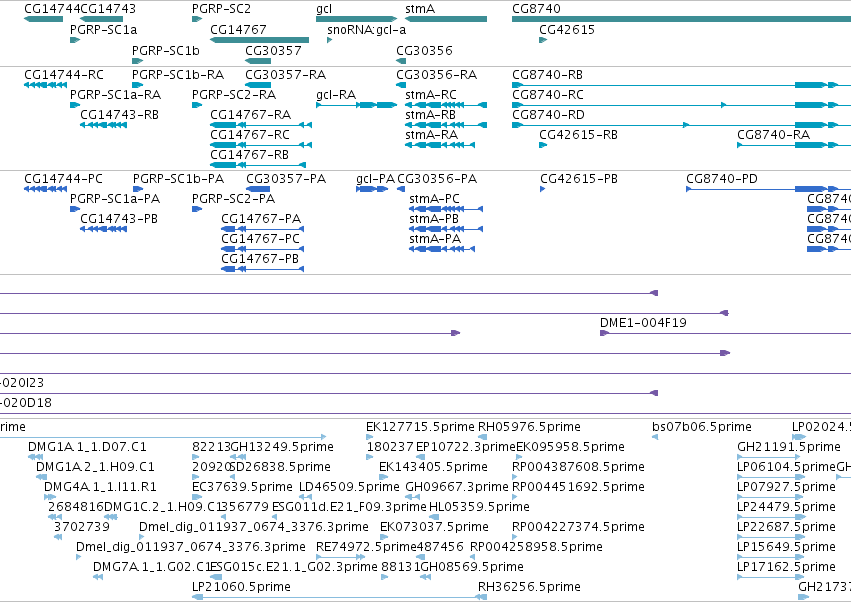Select the gcl gene bar
Image resolution: width=851 pixels, height=602 pixels.
[357, 20]
